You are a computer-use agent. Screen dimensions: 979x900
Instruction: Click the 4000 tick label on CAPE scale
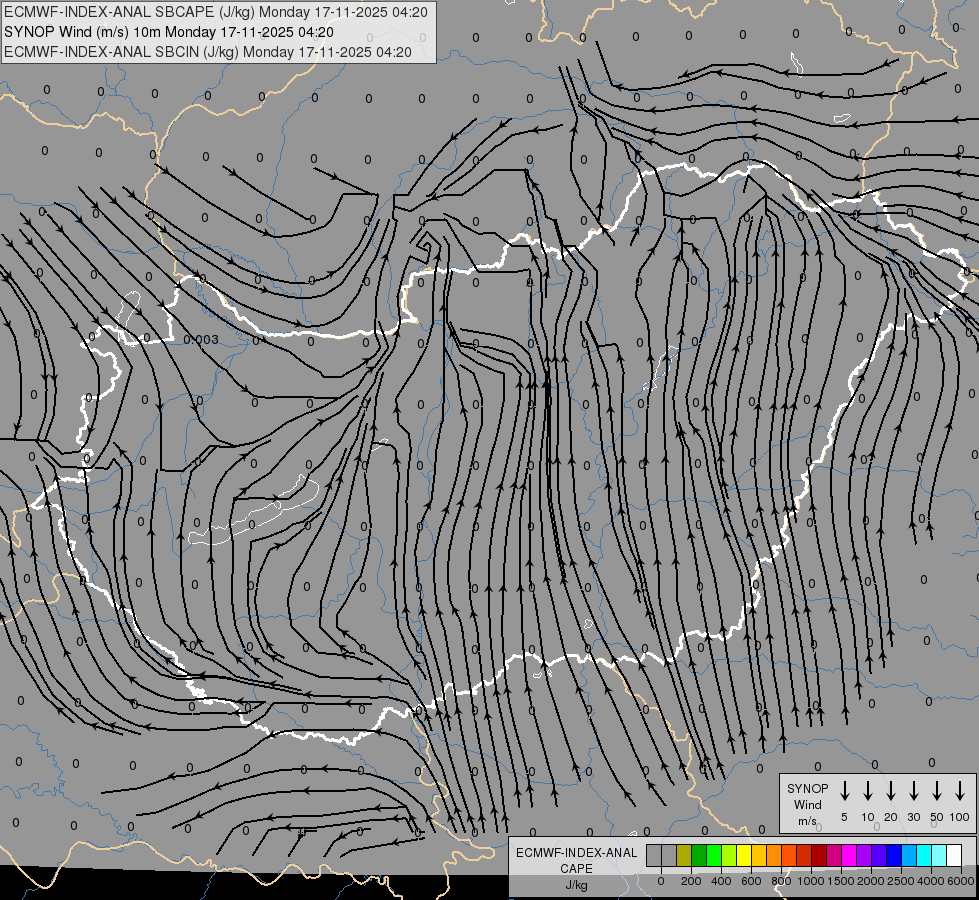point(931,881)
